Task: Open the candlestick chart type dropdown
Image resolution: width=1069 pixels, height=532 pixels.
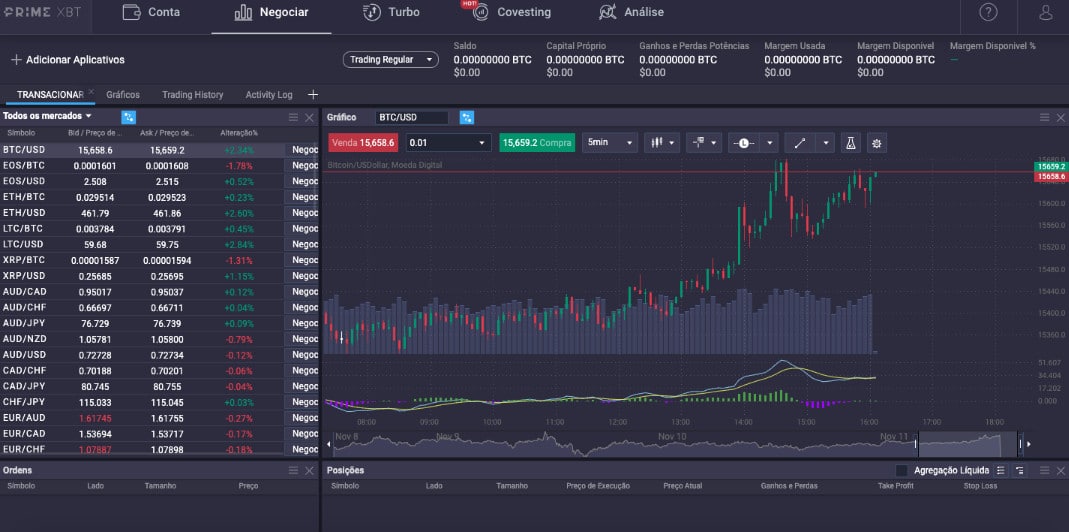Action: 662,143
